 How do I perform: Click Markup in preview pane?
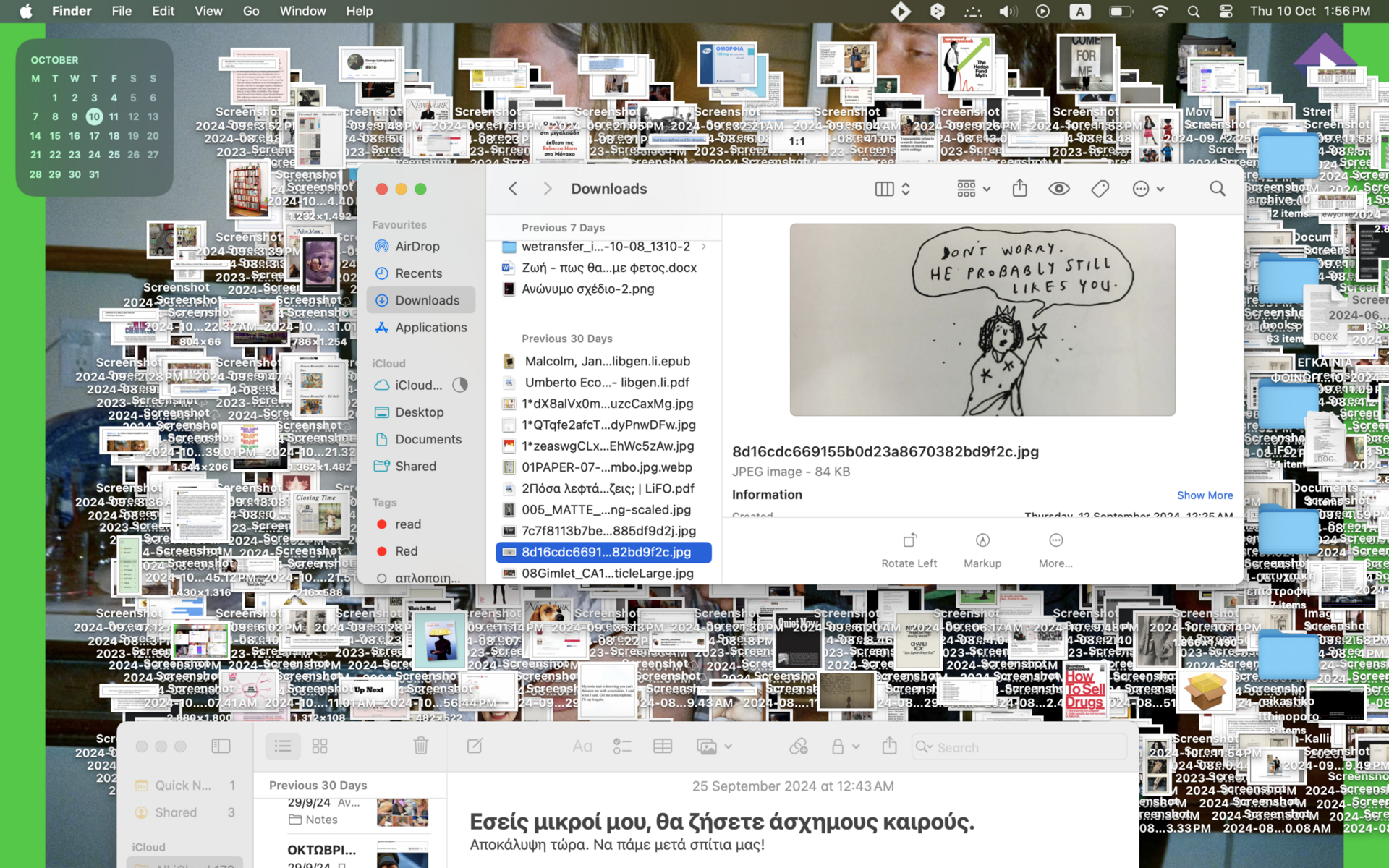tap(982, 550)
